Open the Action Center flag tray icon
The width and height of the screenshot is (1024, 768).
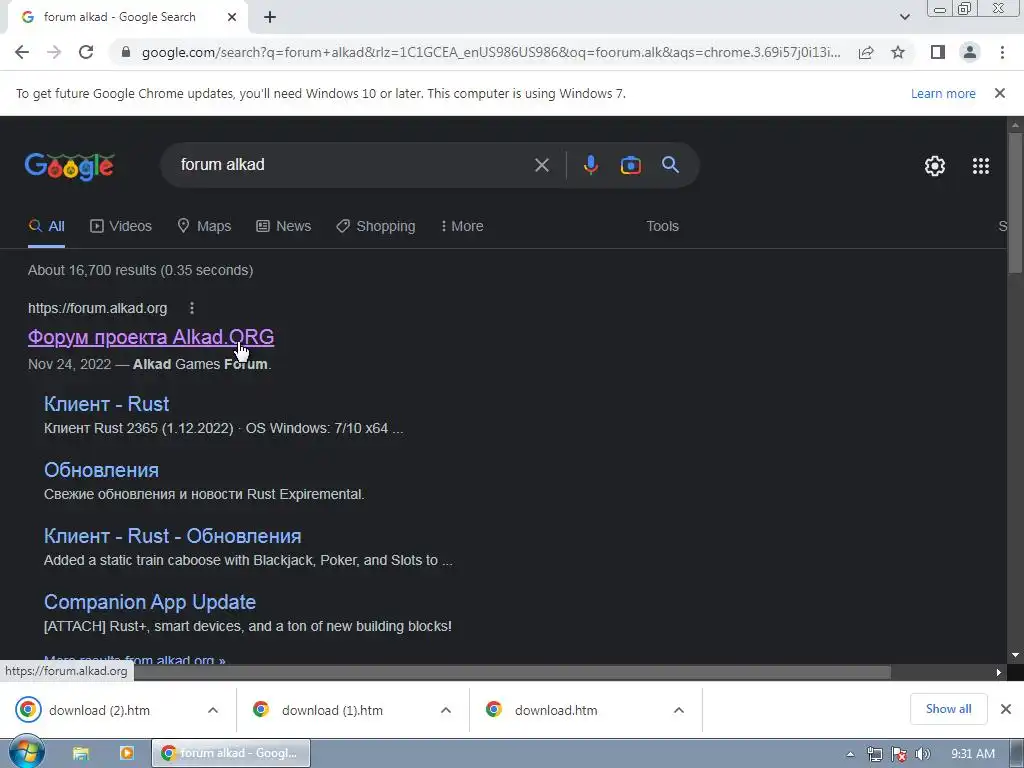click(899, 754)
